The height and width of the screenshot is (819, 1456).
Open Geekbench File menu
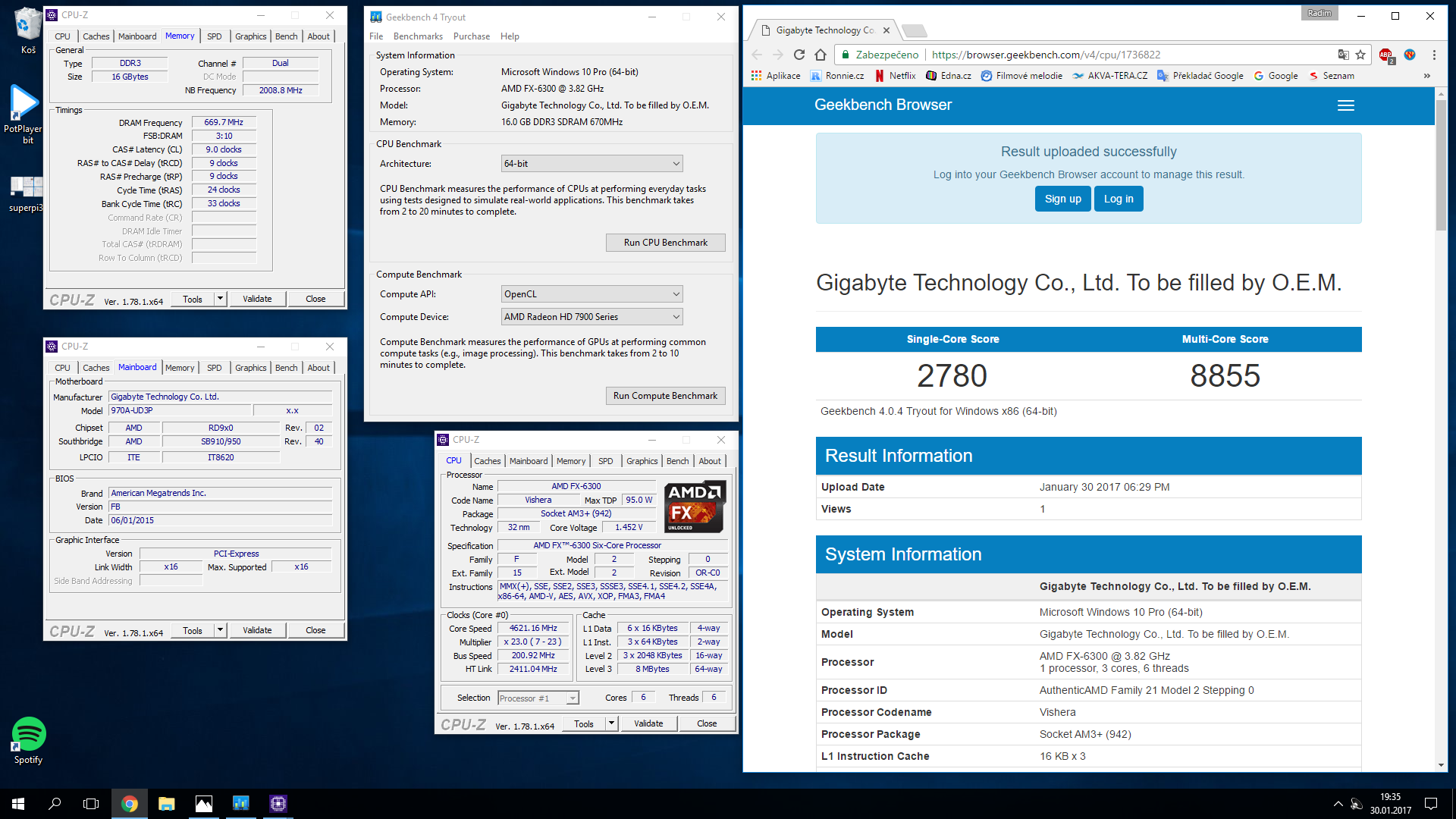point(376,36)
